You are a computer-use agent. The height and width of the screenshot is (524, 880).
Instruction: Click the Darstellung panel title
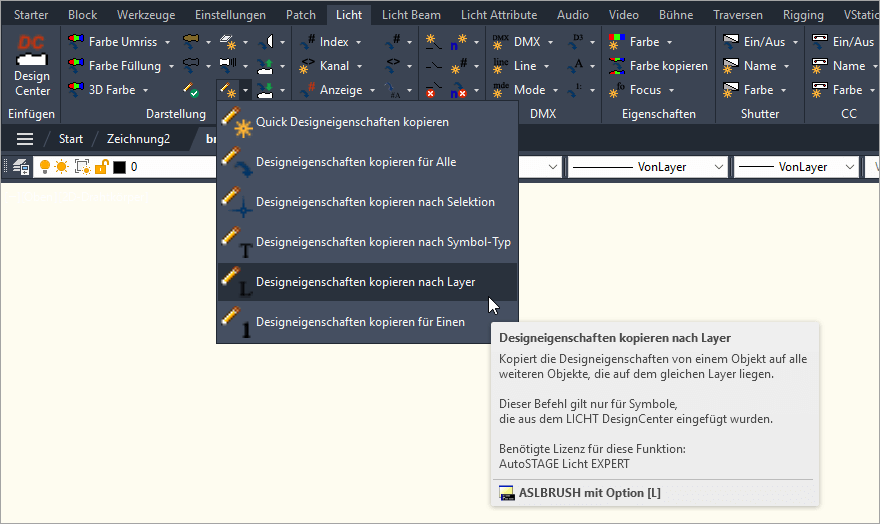point(176,114)
